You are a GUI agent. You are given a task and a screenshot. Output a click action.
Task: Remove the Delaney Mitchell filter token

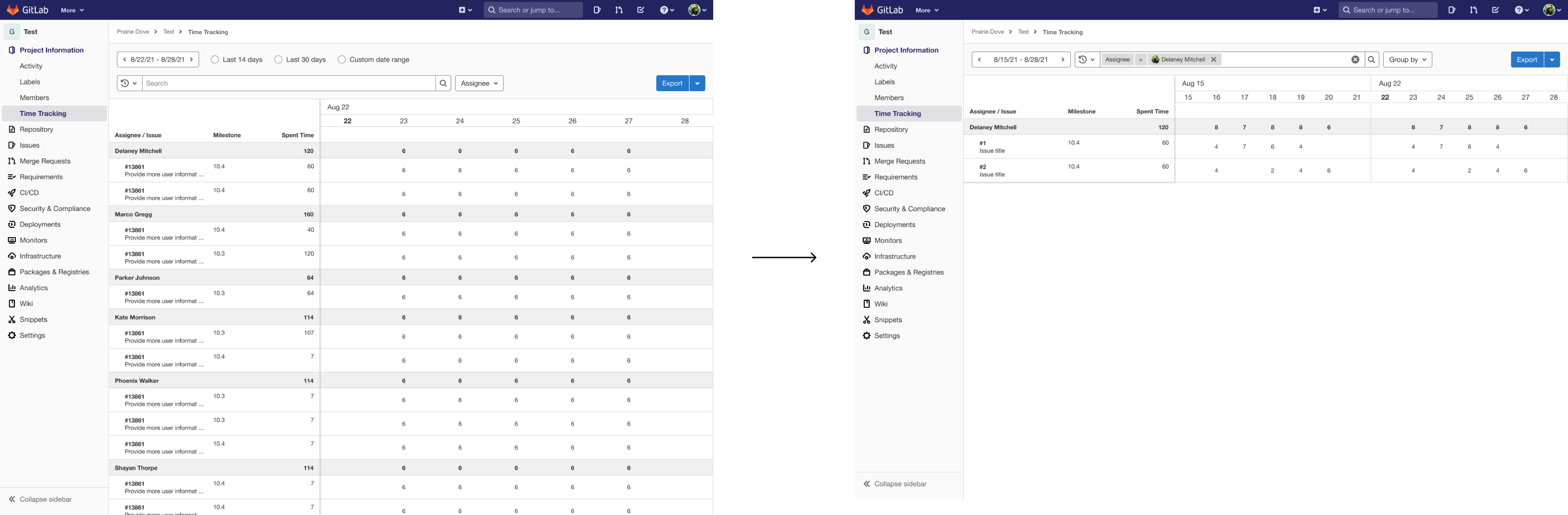[x=1213, y=59]
